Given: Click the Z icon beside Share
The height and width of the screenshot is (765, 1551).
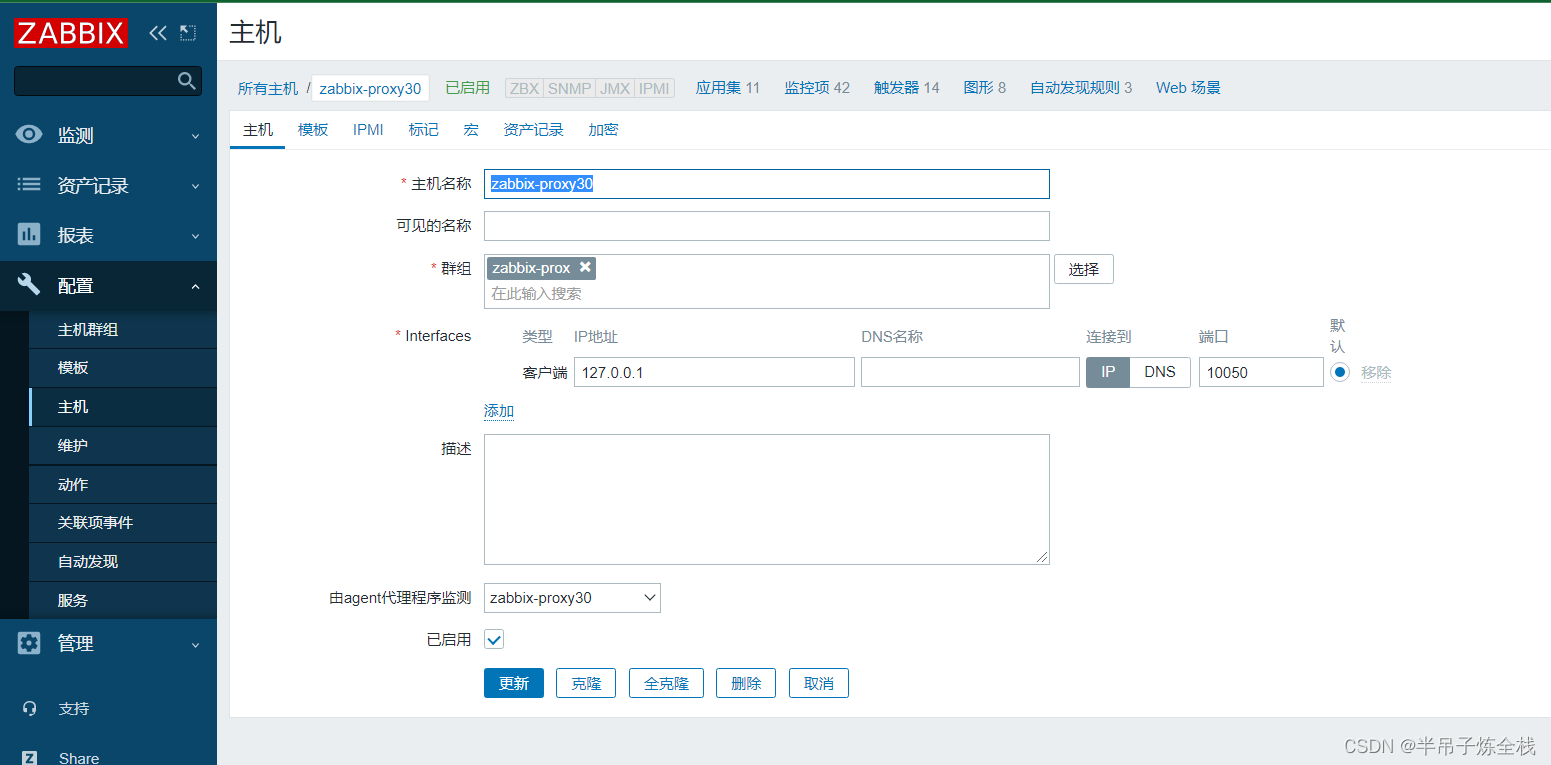Looking at the screenshot, I should click(x=30, y=758).
